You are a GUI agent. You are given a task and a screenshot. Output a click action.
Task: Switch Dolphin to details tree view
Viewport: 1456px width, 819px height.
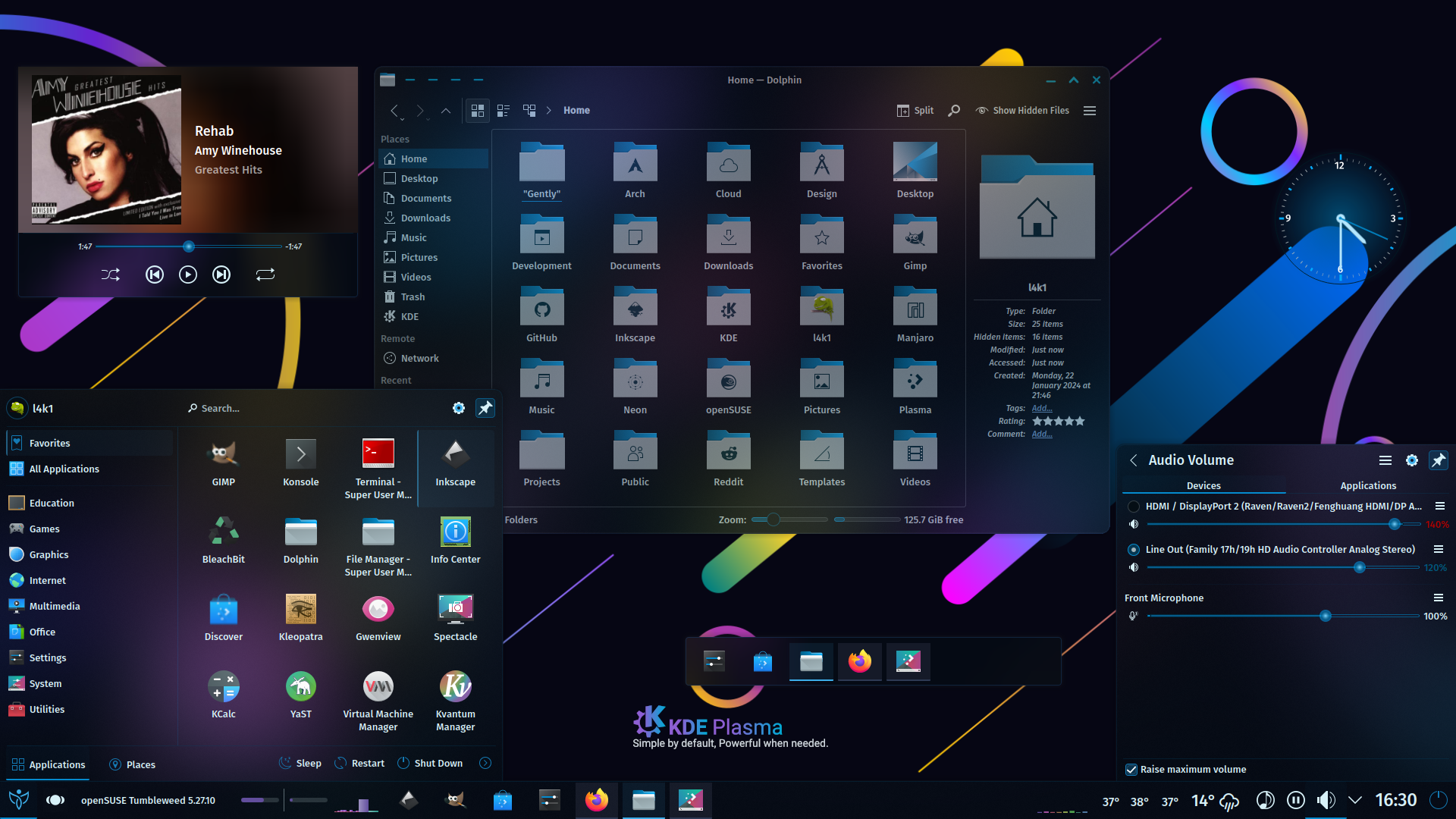529,111
